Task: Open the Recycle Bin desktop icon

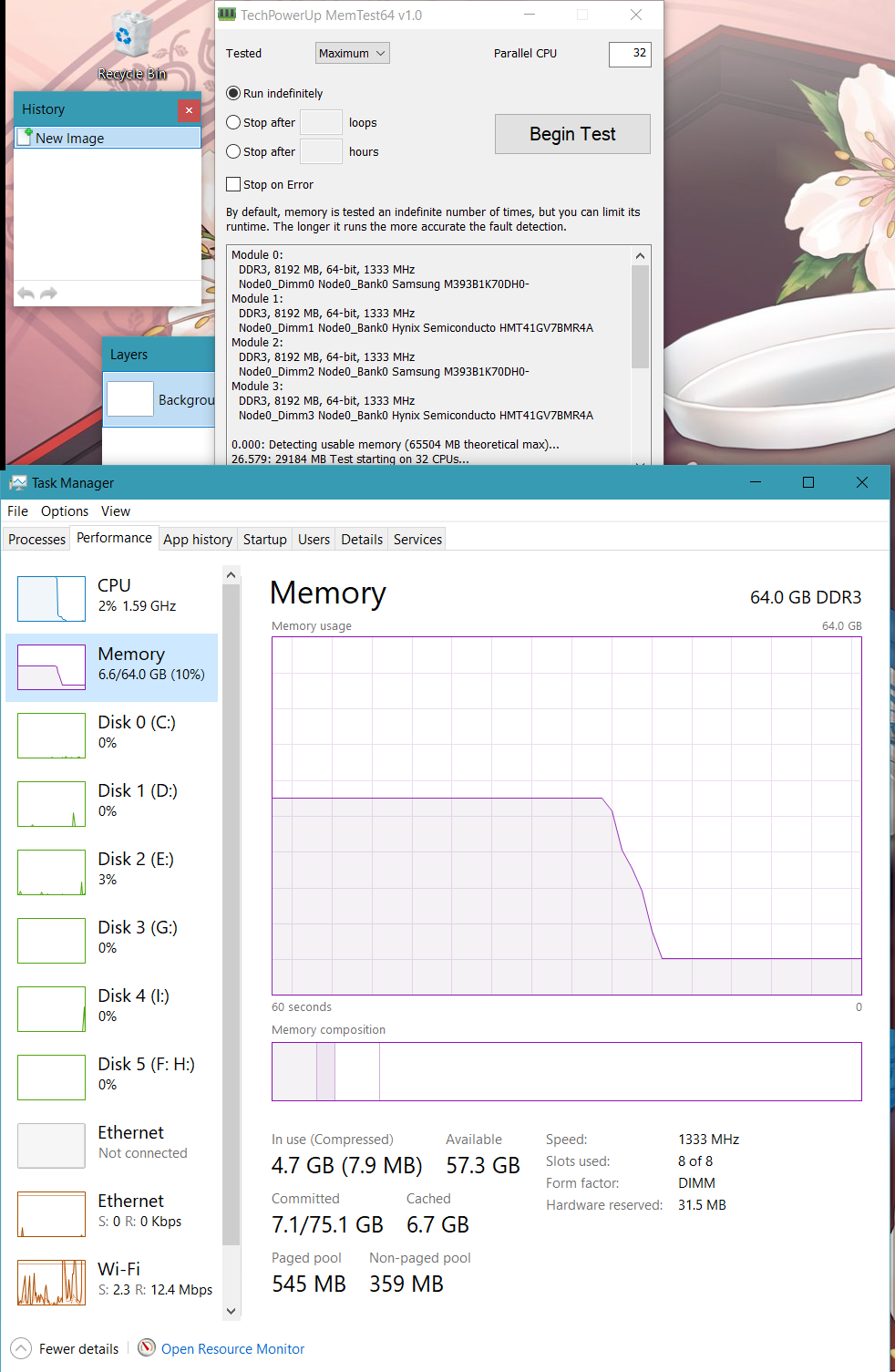Action: pyautogui.click(x=131, y=46)
